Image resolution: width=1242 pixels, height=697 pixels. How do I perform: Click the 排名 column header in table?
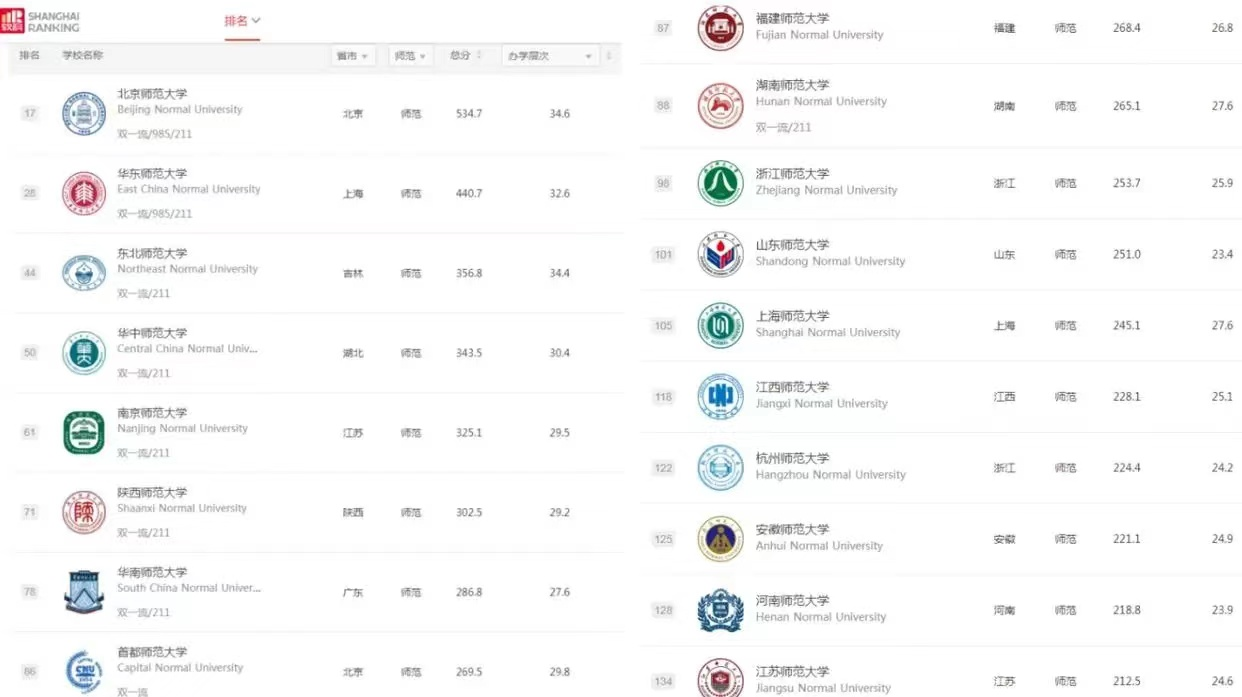[30, 56]
